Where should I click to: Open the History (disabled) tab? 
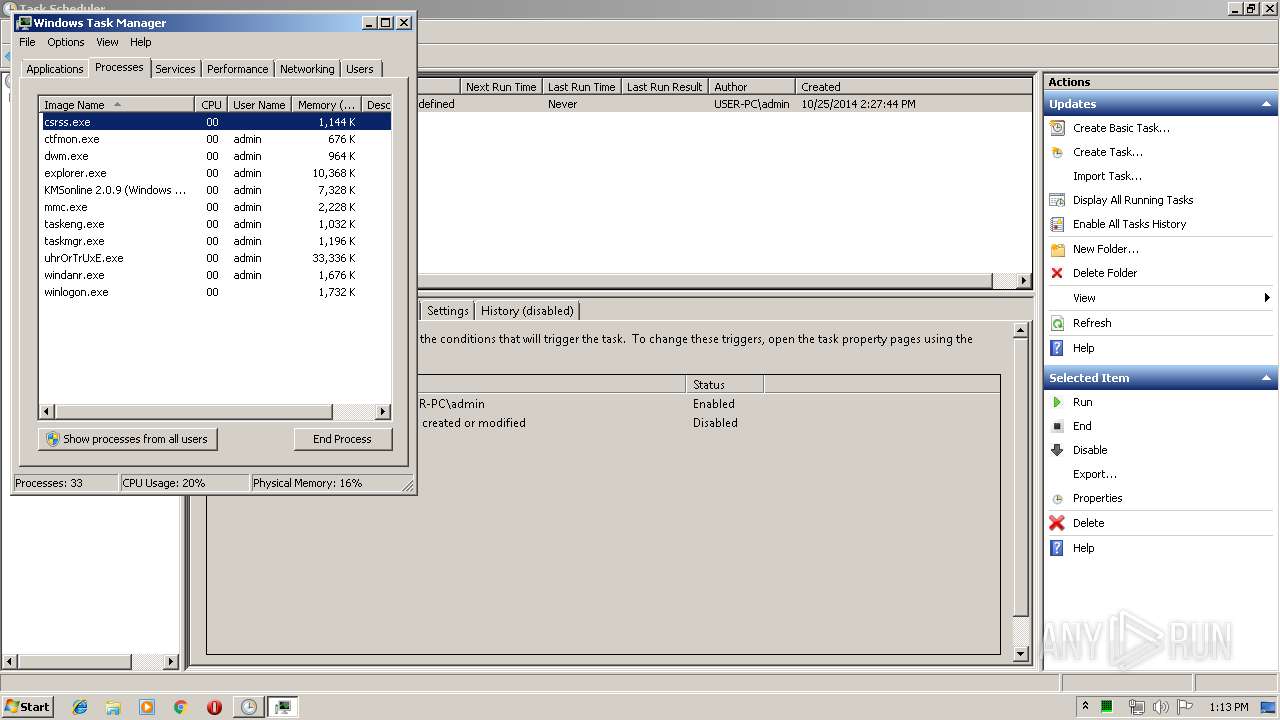coord(526,311)
